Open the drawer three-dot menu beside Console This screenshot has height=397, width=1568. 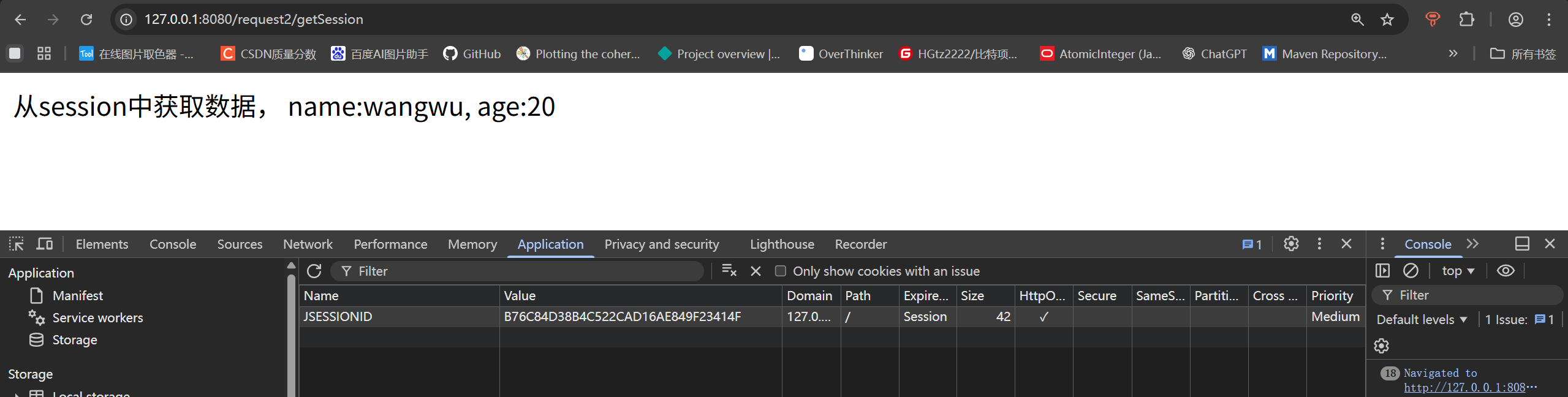click(1382, 244)
